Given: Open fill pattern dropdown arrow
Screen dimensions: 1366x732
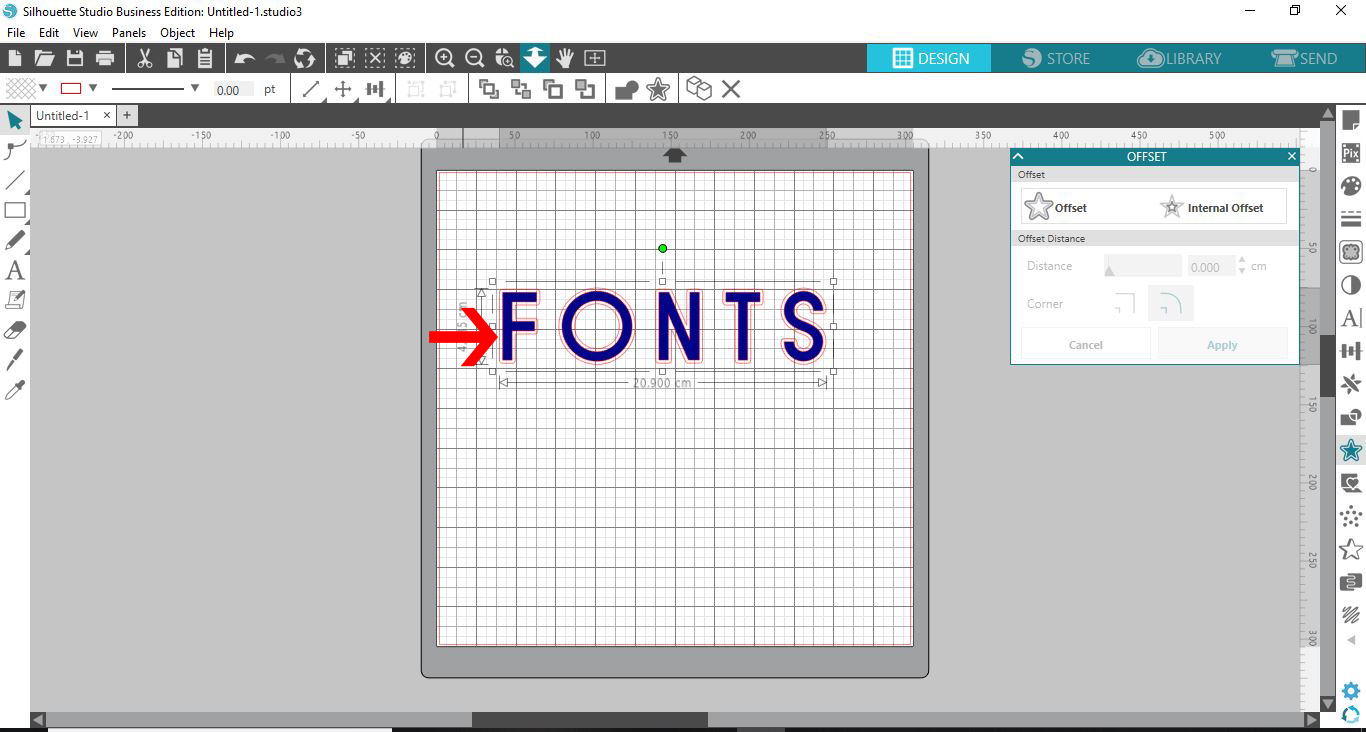Looking at the screenshot, I should click(x=43, y=89).
